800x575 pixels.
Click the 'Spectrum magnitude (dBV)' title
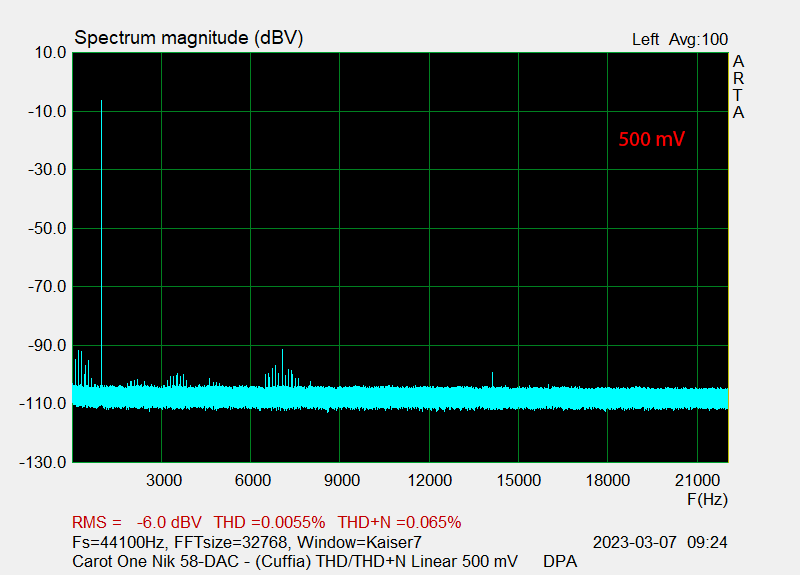(189, 38)
